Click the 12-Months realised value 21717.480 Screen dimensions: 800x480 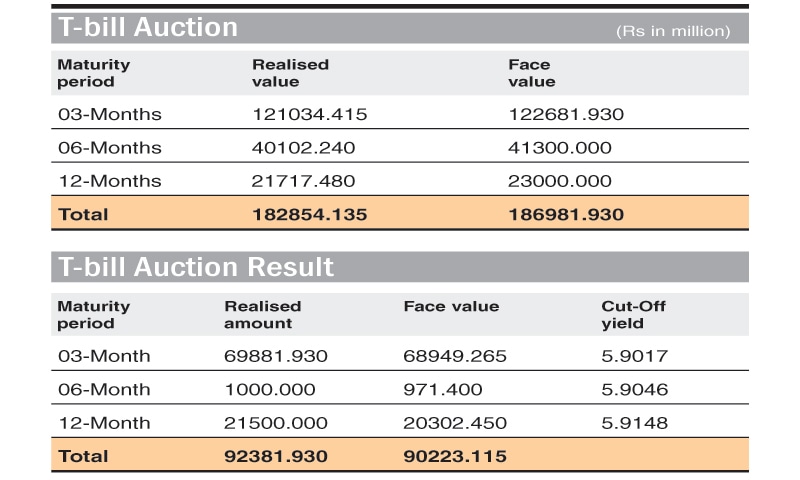303,181
